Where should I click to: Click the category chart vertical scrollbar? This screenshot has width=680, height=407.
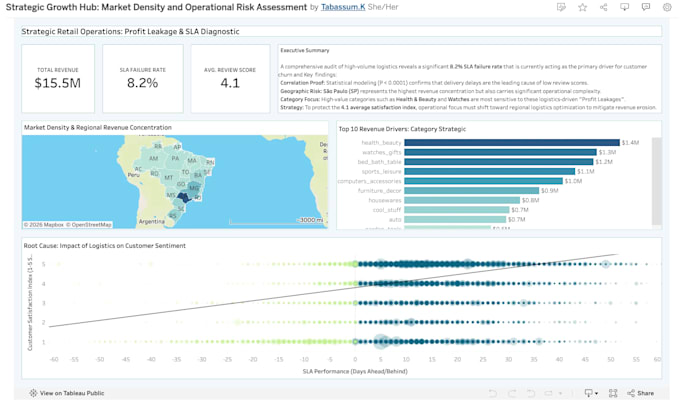(x=657, y=181)
